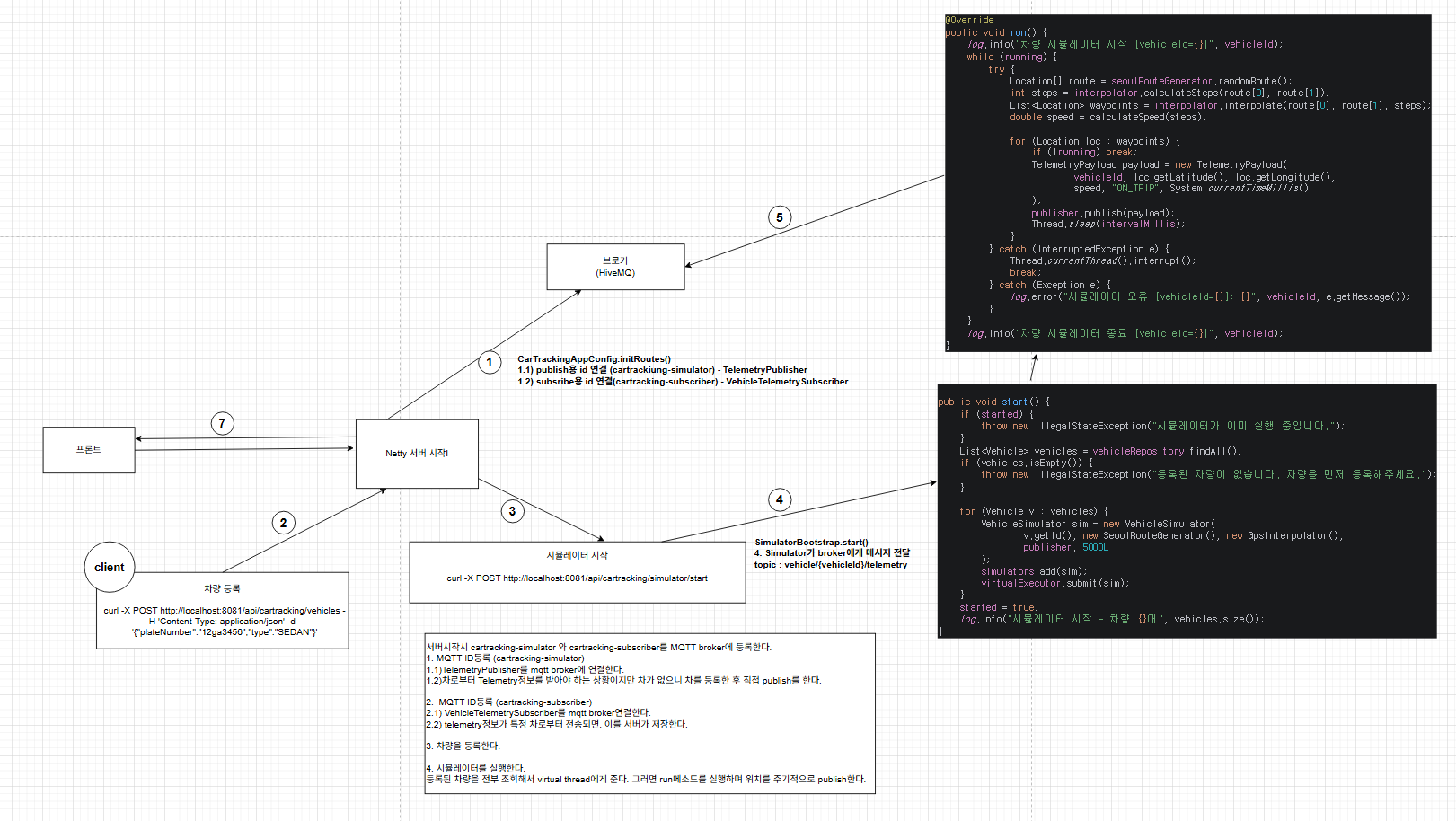Click the simulator/start curl URL text
The image size is (1456, 821).
[577, 578]
